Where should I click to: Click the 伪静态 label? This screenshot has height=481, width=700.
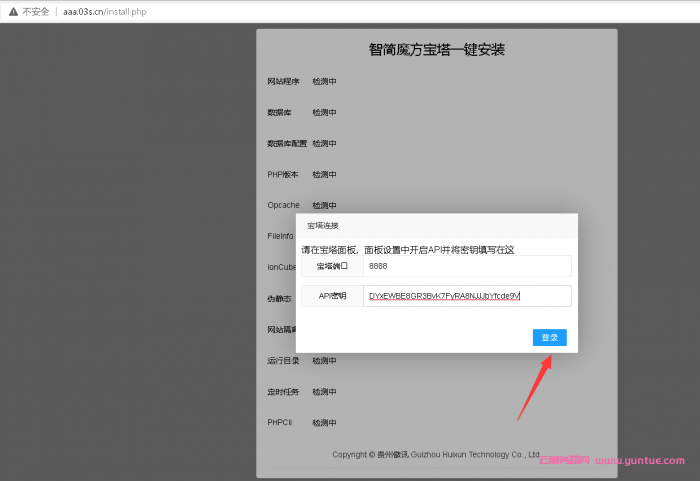click(279, 298)
